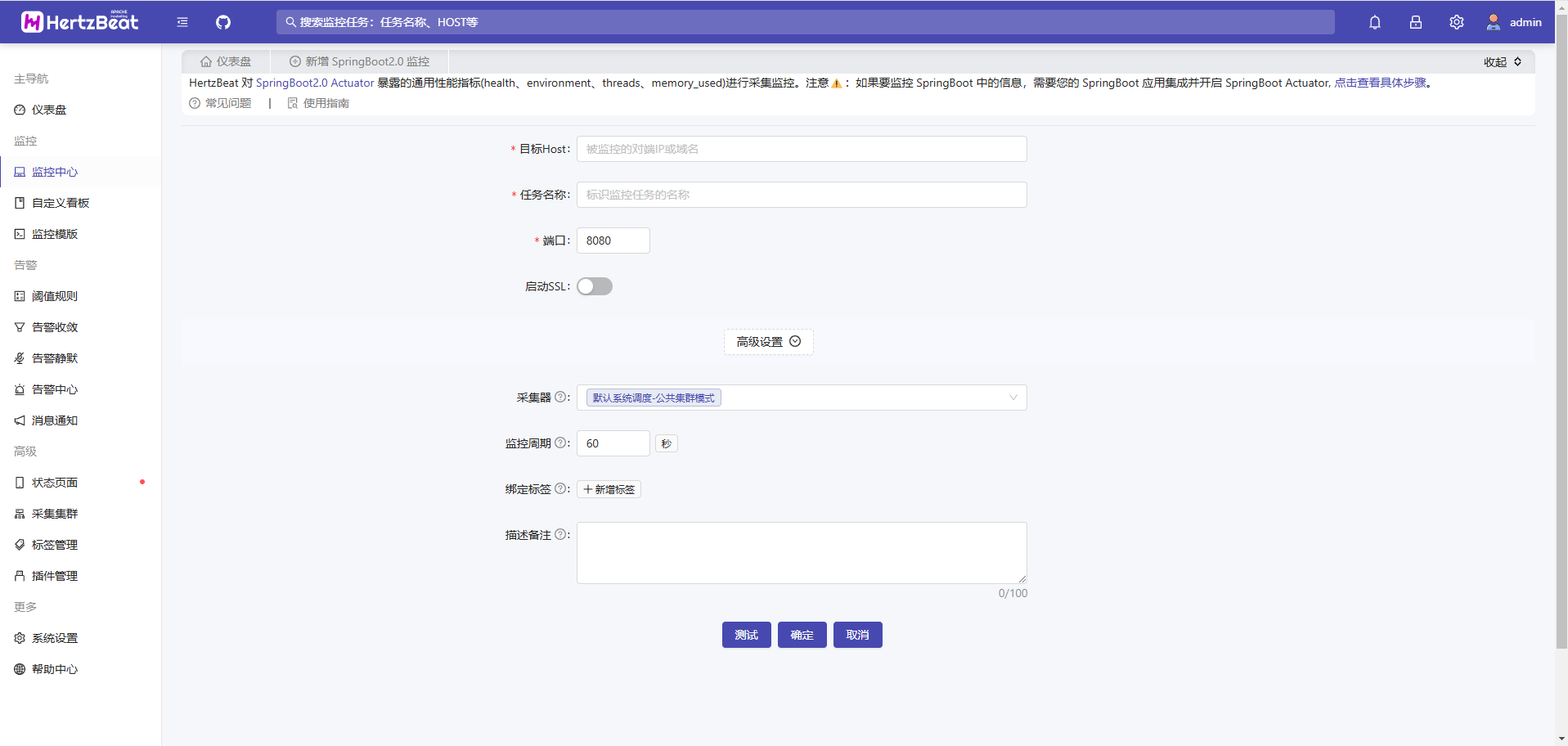Click the lock screen icon
This screenshot has width=1568, height=746.
click(1416, 22)
